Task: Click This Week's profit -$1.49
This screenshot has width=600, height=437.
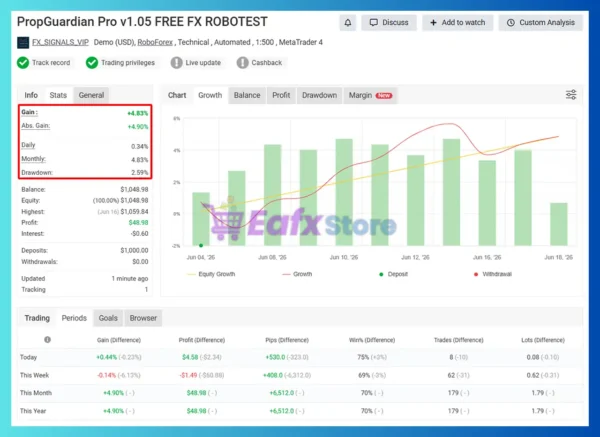Action: [x=189, y=375]
